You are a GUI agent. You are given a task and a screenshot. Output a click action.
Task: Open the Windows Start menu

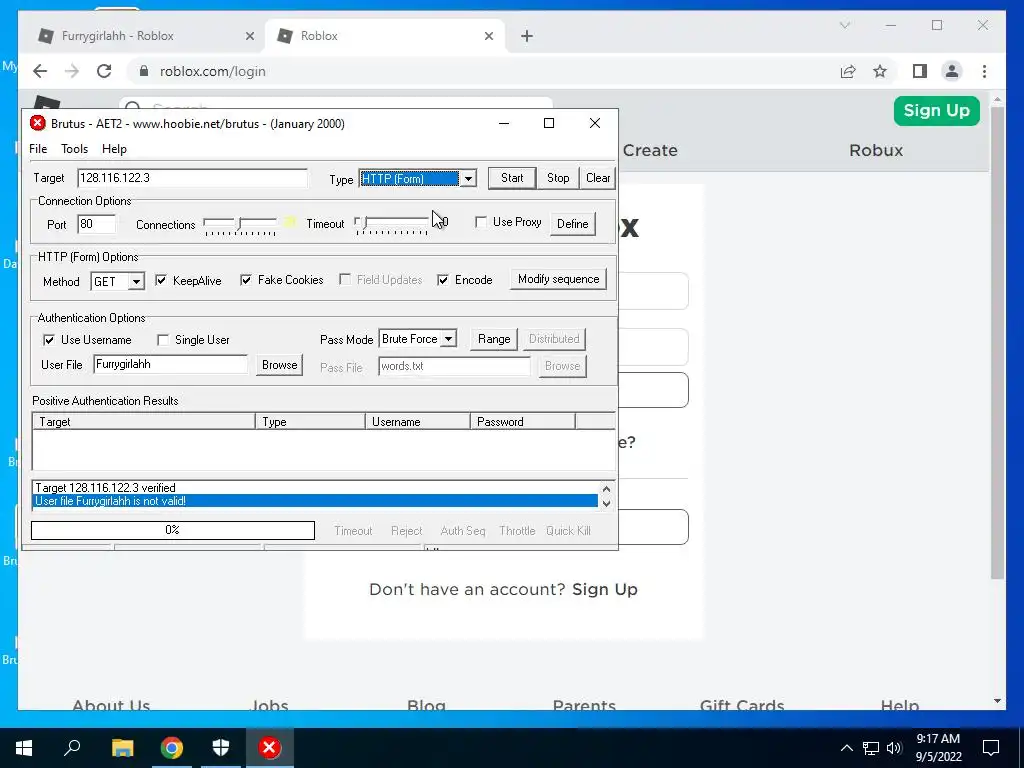click(24, 748)
